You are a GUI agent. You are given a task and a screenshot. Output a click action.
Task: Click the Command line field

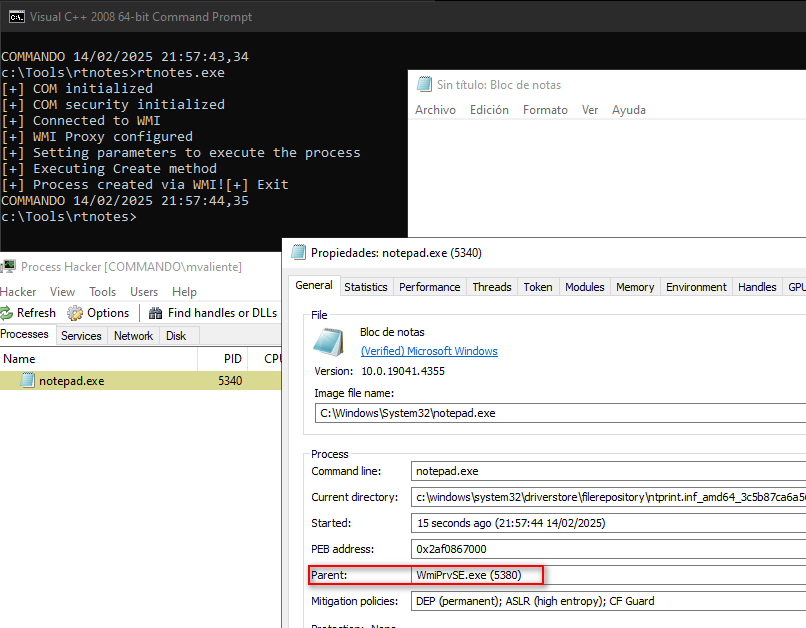click(x=609, y=471)
